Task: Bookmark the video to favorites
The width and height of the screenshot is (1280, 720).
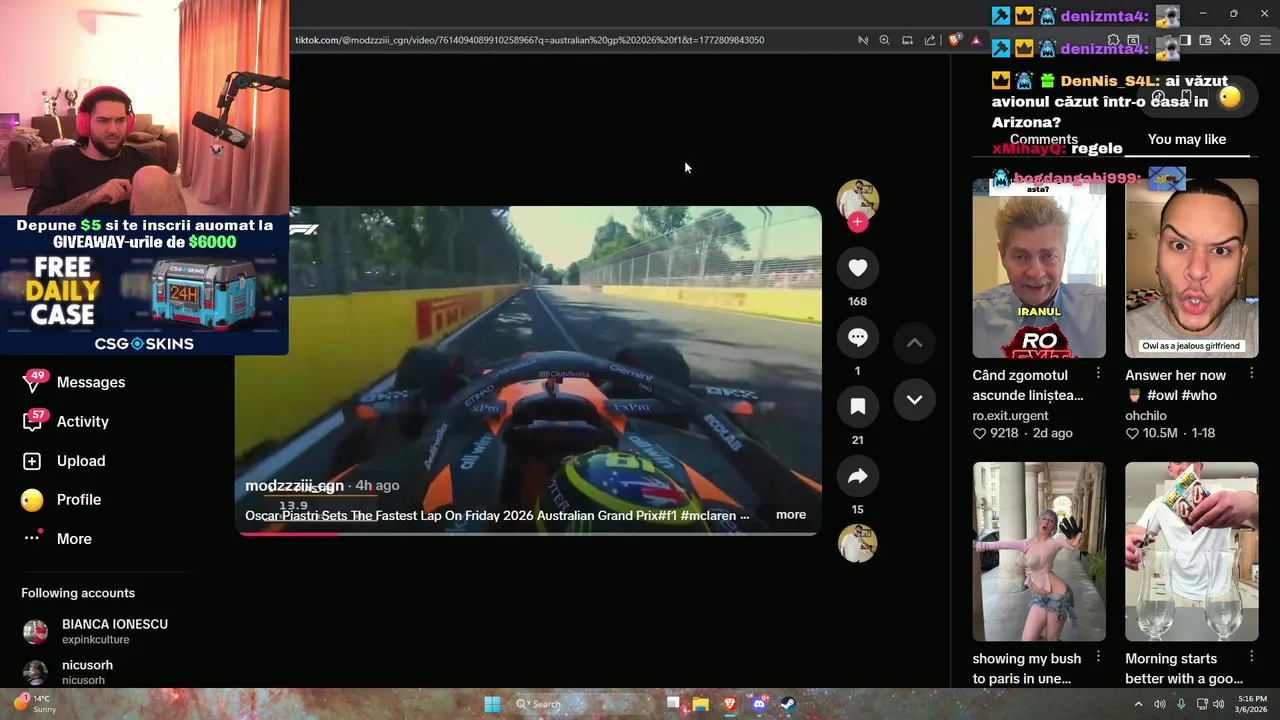Action: click(857, 406)
